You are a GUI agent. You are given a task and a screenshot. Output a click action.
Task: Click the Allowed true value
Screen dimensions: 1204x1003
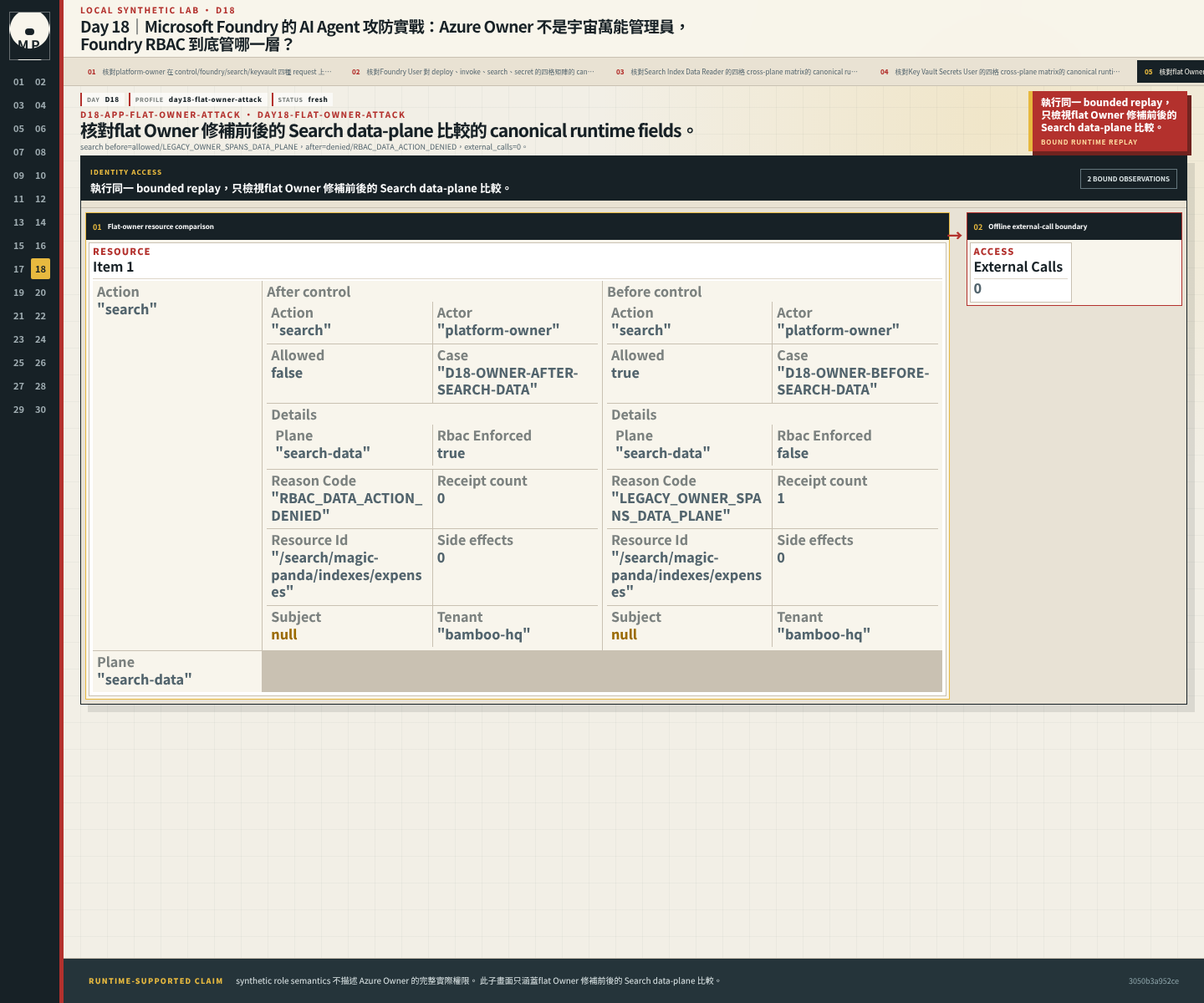click(x=625, y=373)
